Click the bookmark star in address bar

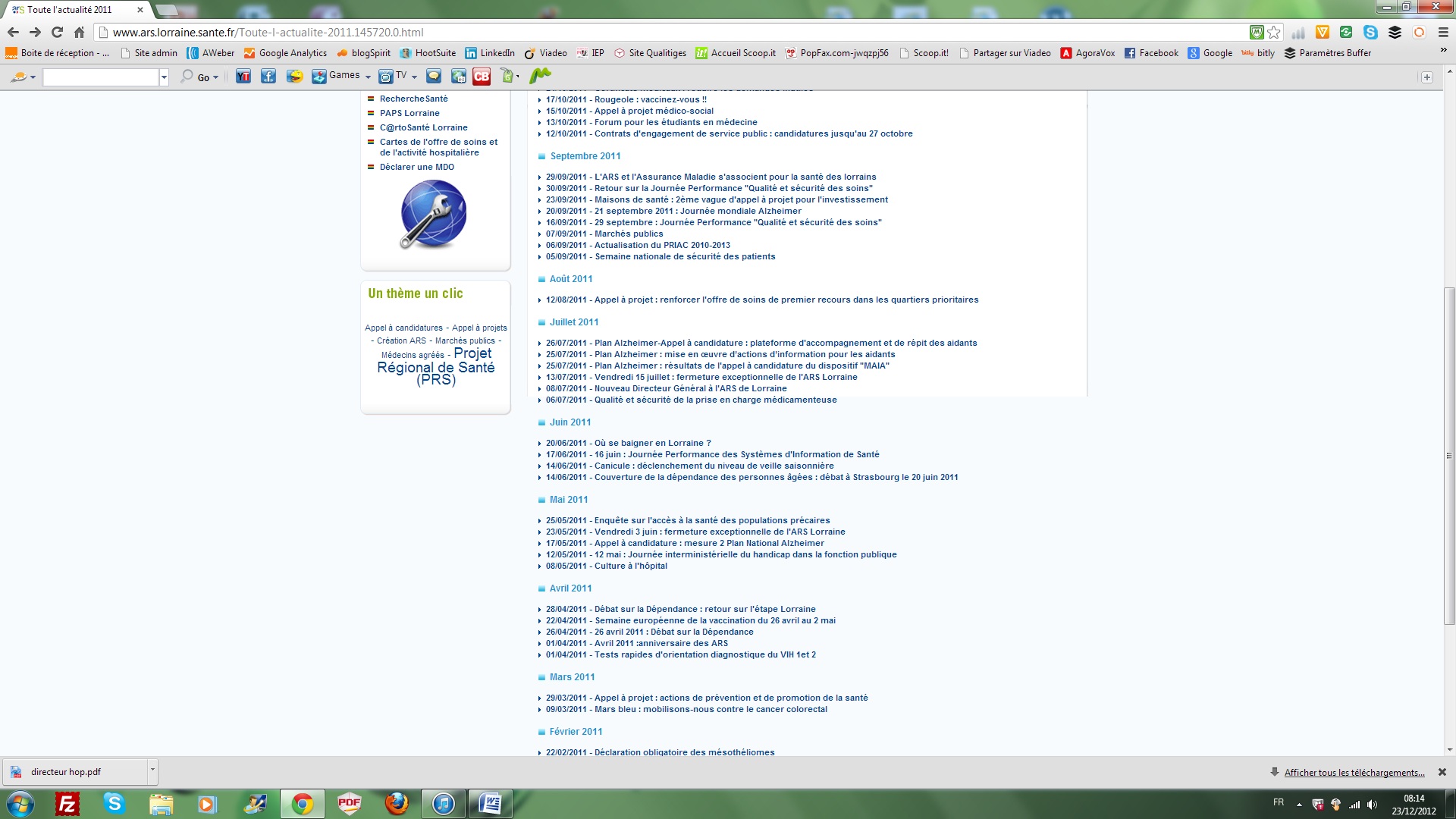tap(1274, 33)
